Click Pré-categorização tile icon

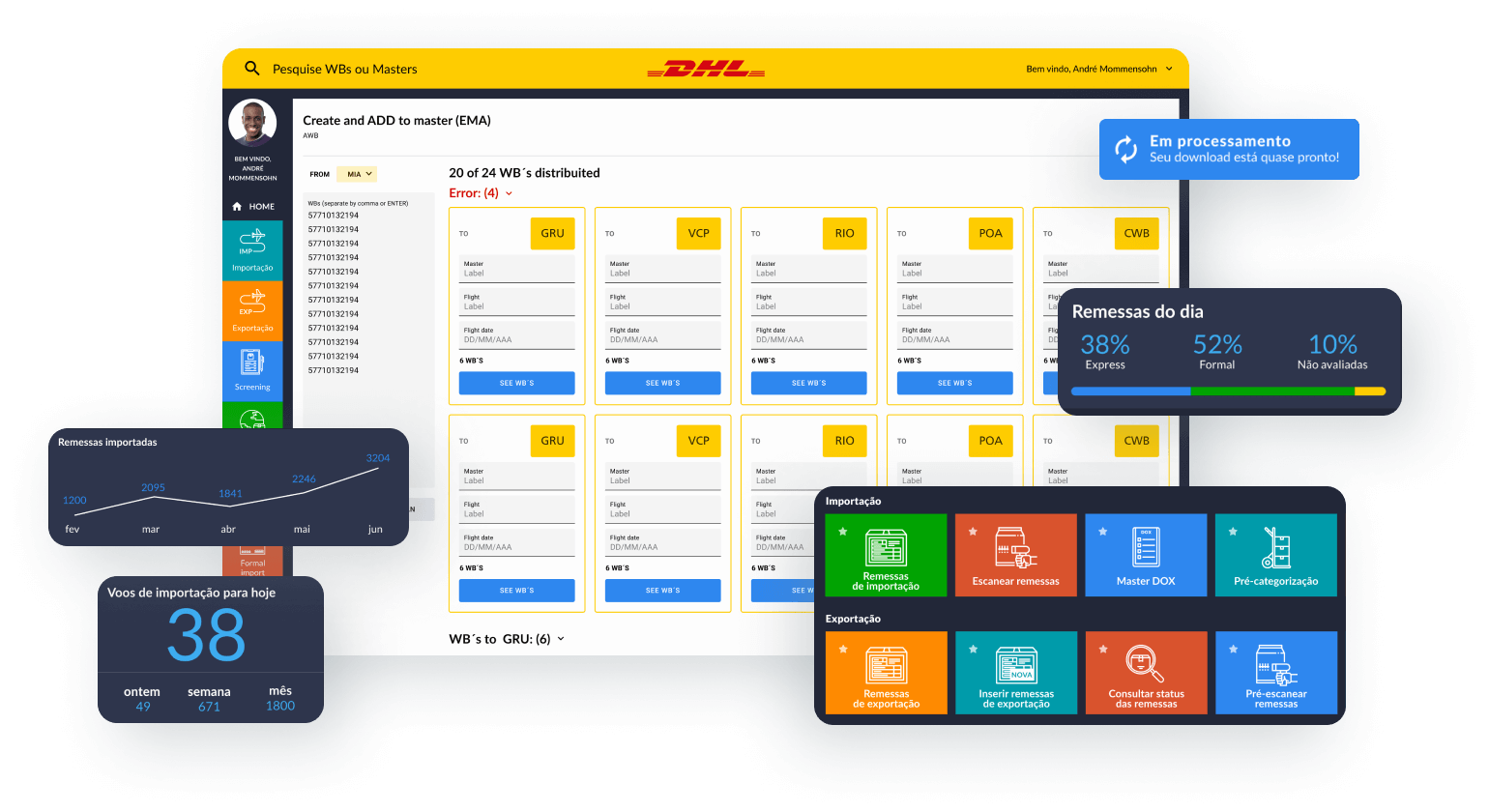[1275, 547]
